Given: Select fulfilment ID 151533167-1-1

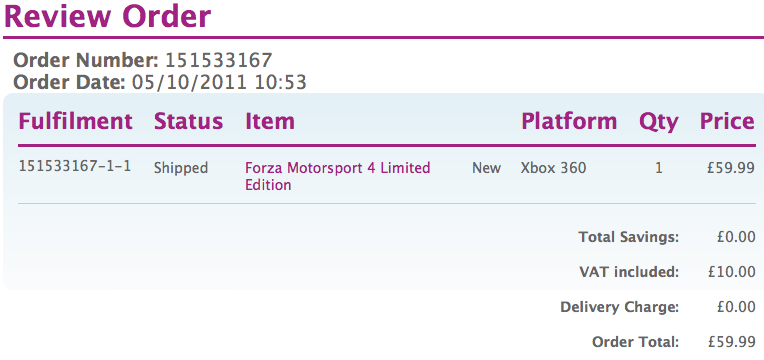Looking at the screenshot, I should click(75, 167).
